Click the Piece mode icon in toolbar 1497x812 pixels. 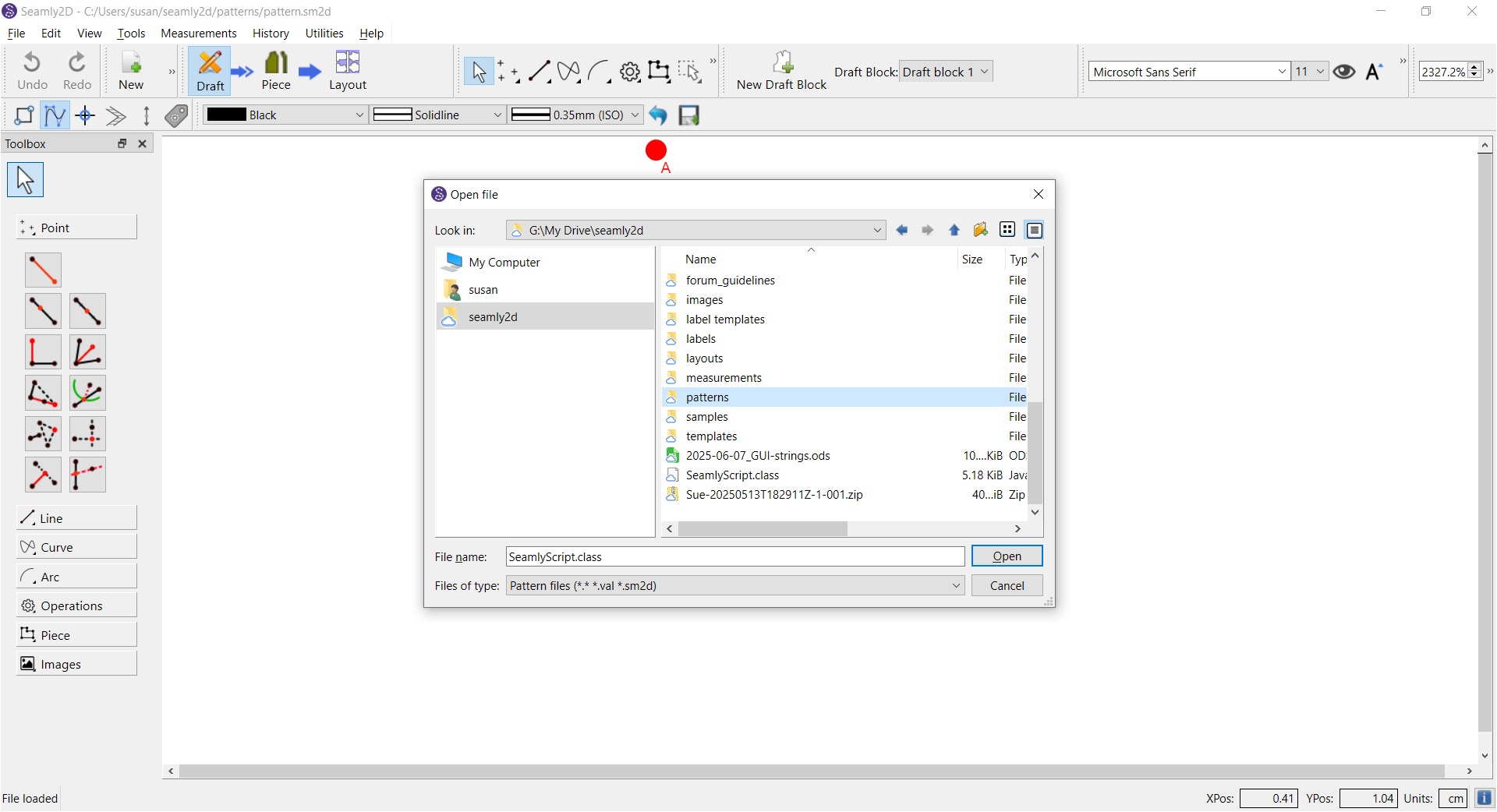[x=276, y=70]
